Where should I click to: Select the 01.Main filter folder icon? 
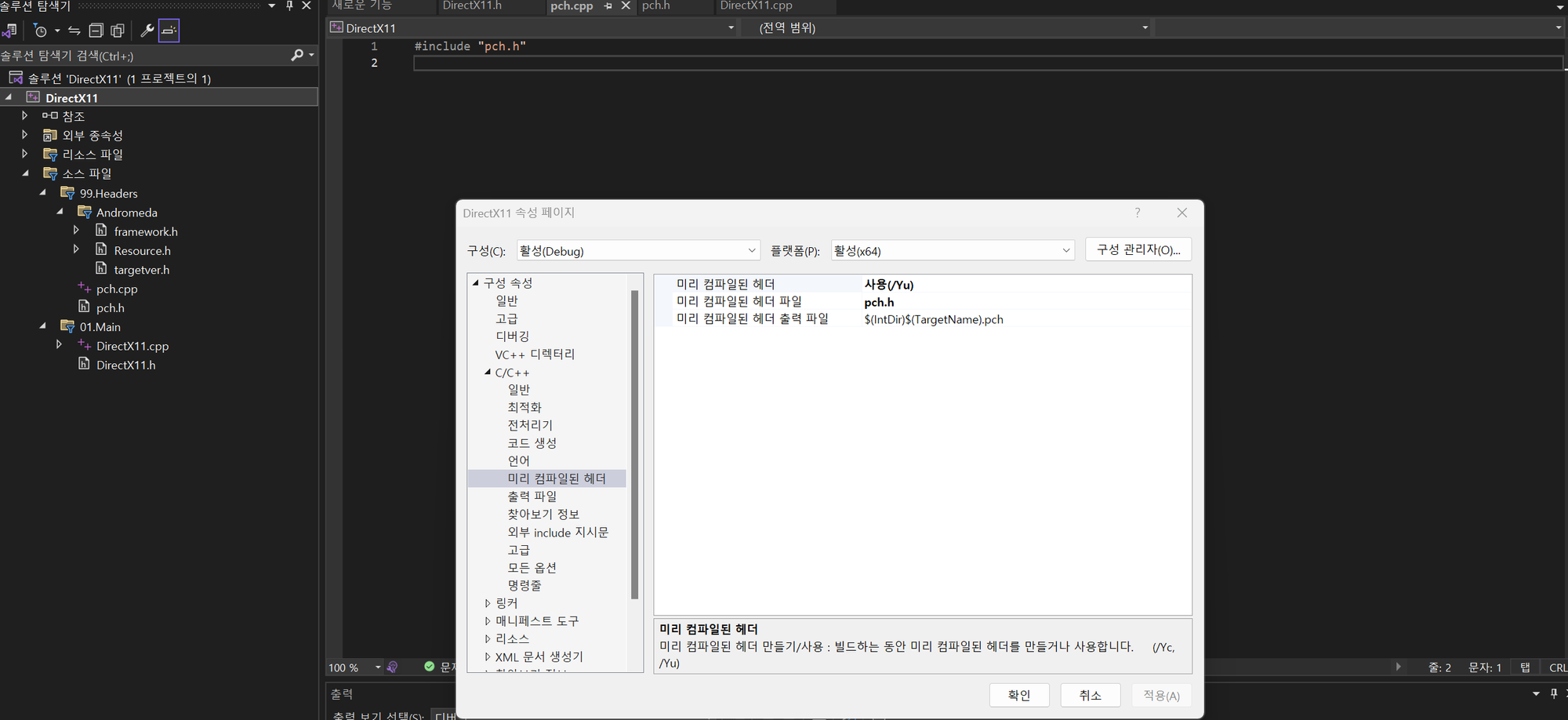click(67, 326)
